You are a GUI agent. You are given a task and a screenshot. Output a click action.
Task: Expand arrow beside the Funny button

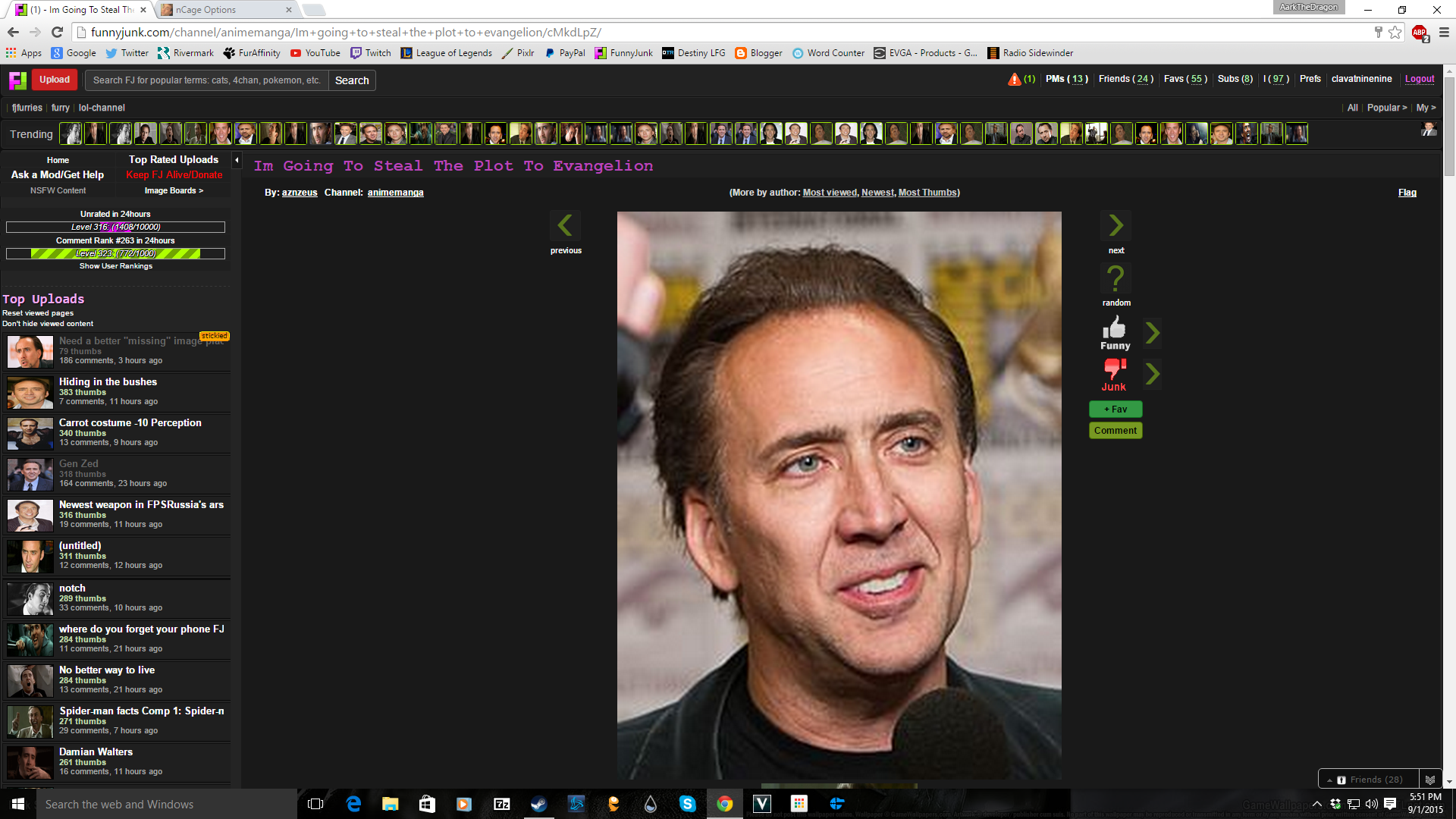click(1153, 333)
